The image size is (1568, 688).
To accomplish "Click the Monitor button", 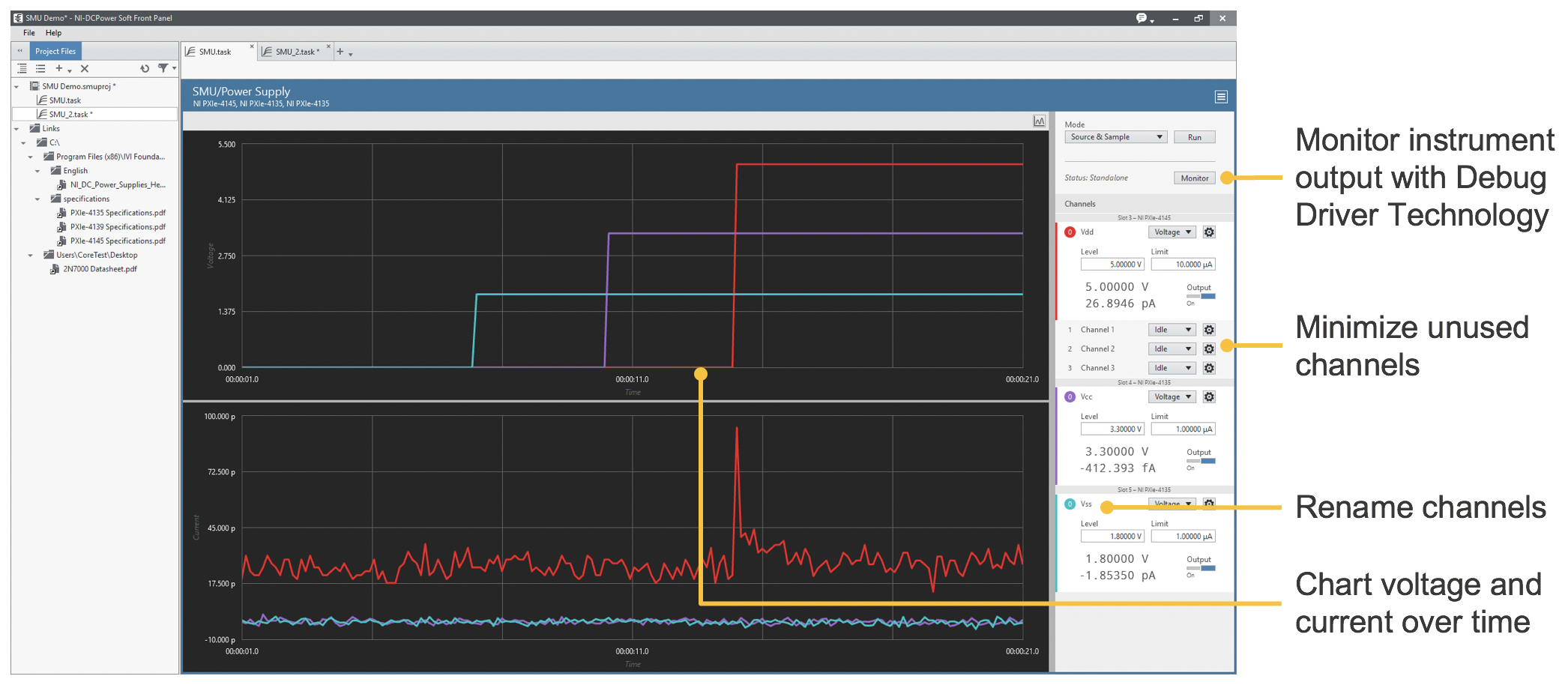I will [x=1194, y=178].
